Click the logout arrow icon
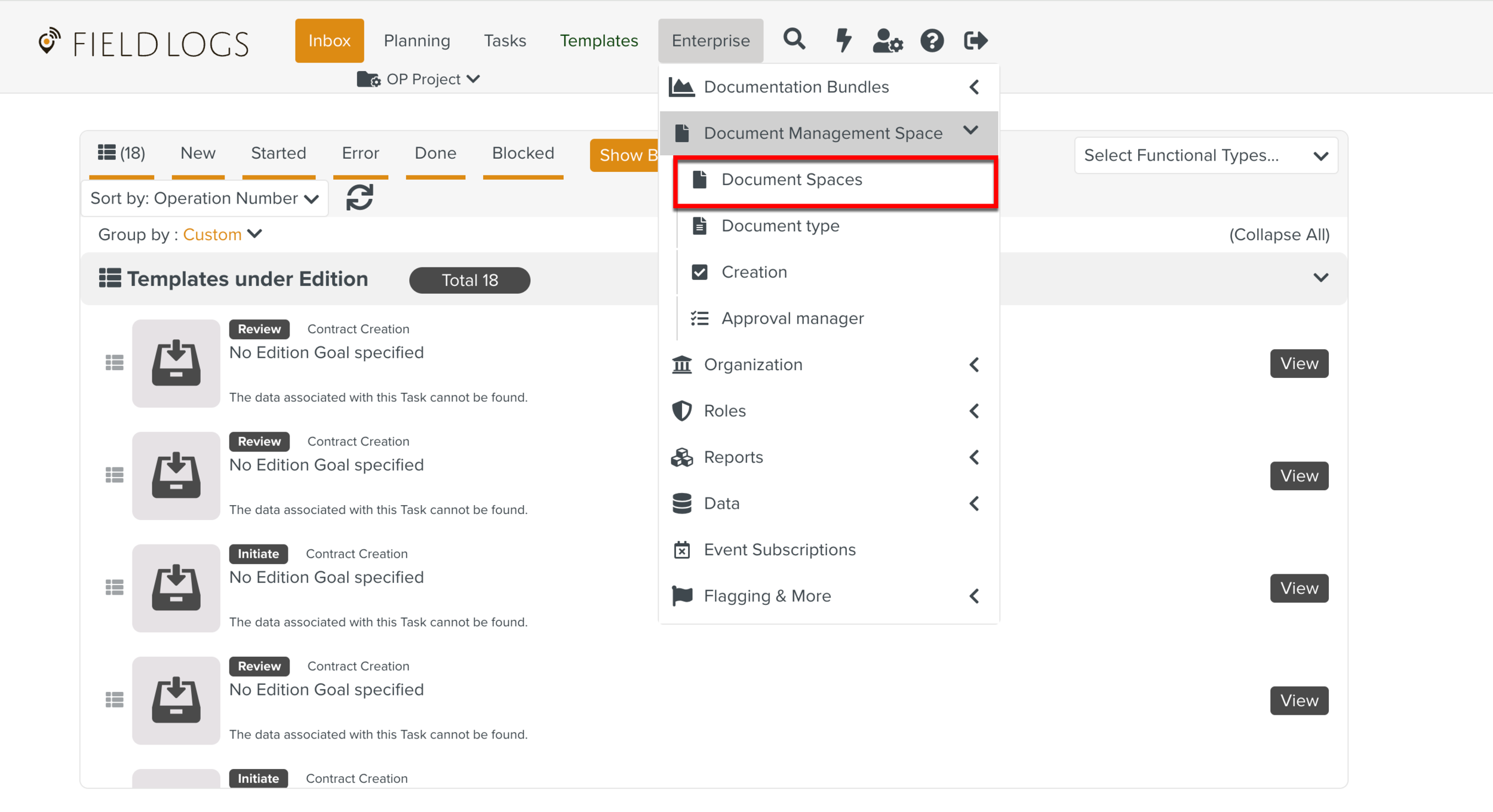Image resolution: width=1493 pixels, height=812 pixels. (x=975, y=41)
